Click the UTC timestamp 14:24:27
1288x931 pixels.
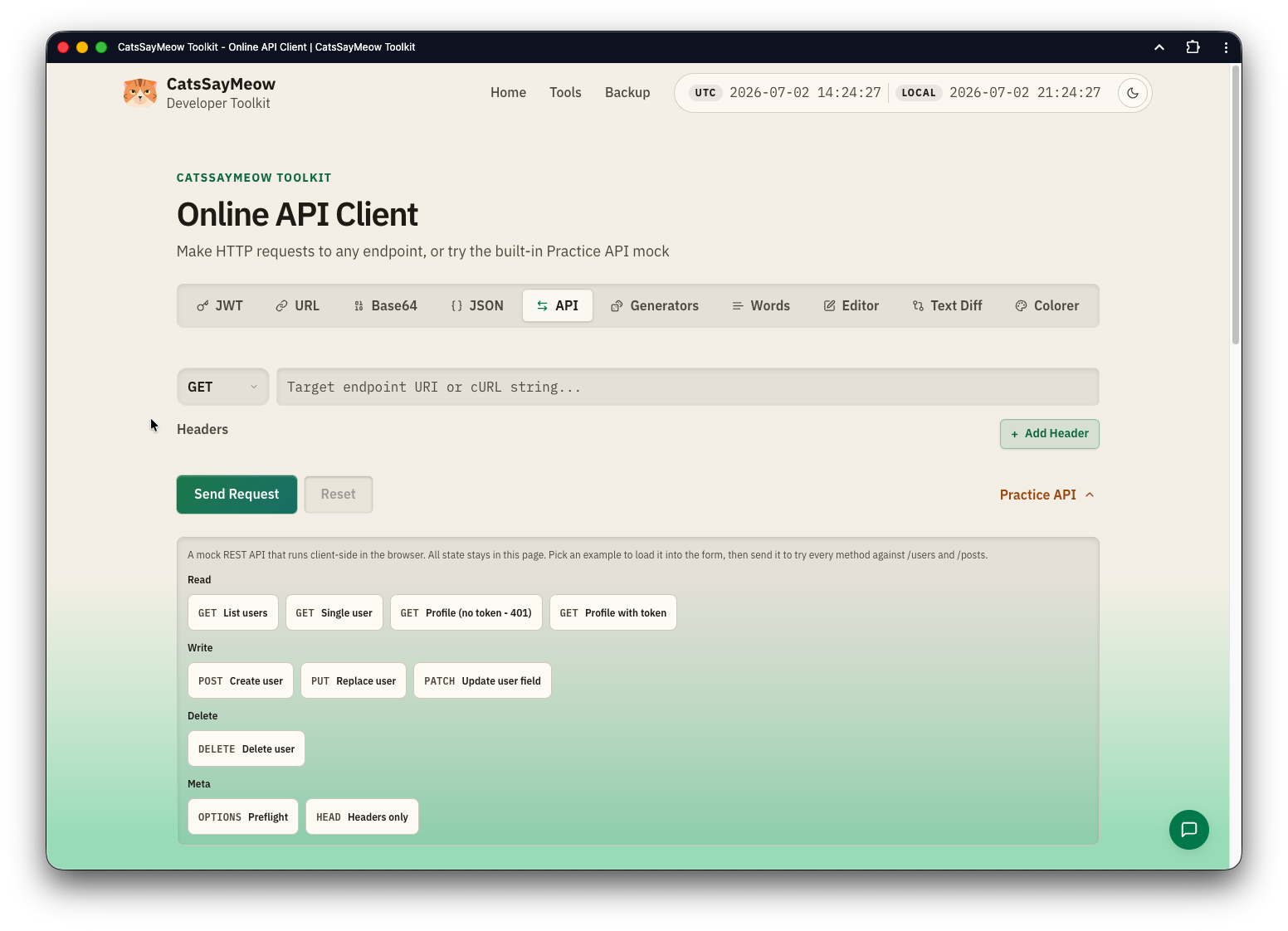[x=805, y=93]
